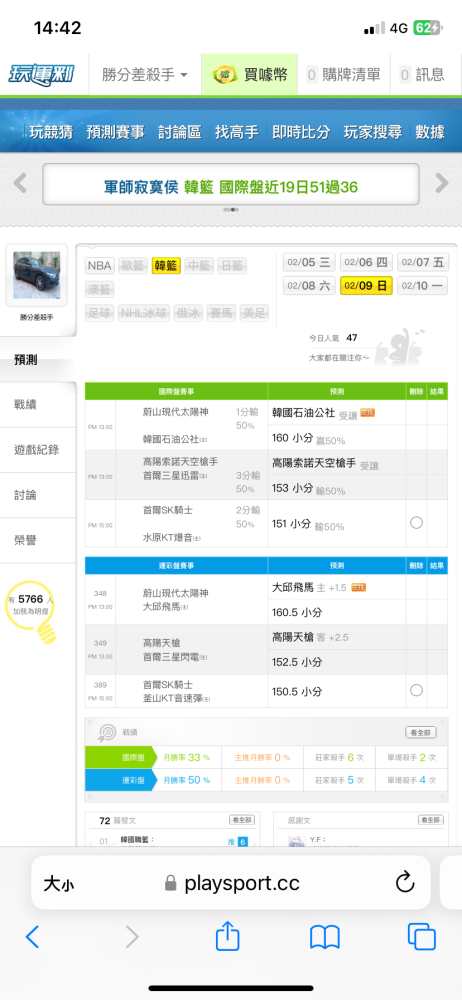Image resolution: width=462 pixels, height=1000 pixels.
Task: Choose date 02/06 四
Action: coord(366,262)
